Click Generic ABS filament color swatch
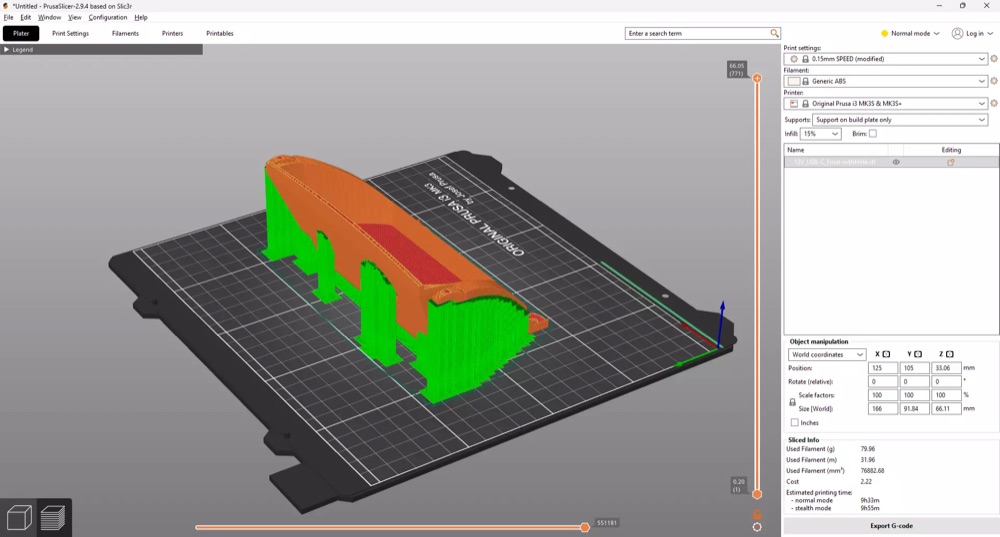 794,81
